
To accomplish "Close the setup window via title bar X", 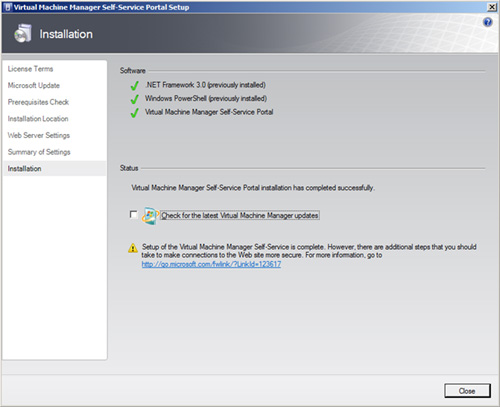I will (492, 7).
